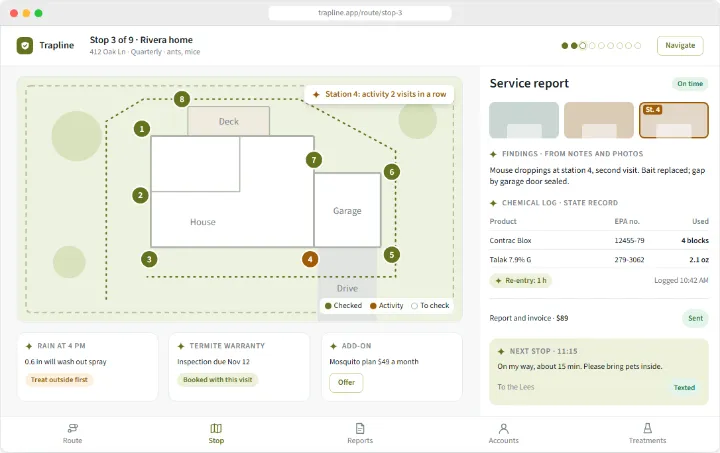Open the Route tab label

[x=73, y=441]
